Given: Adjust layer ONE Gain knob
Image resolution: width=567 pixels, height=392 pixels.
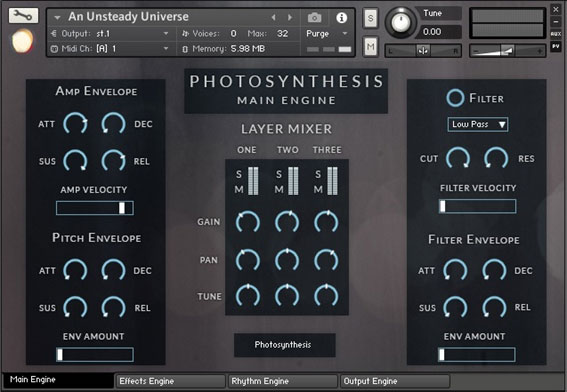Looking at the screenshot, I should 248,222.
